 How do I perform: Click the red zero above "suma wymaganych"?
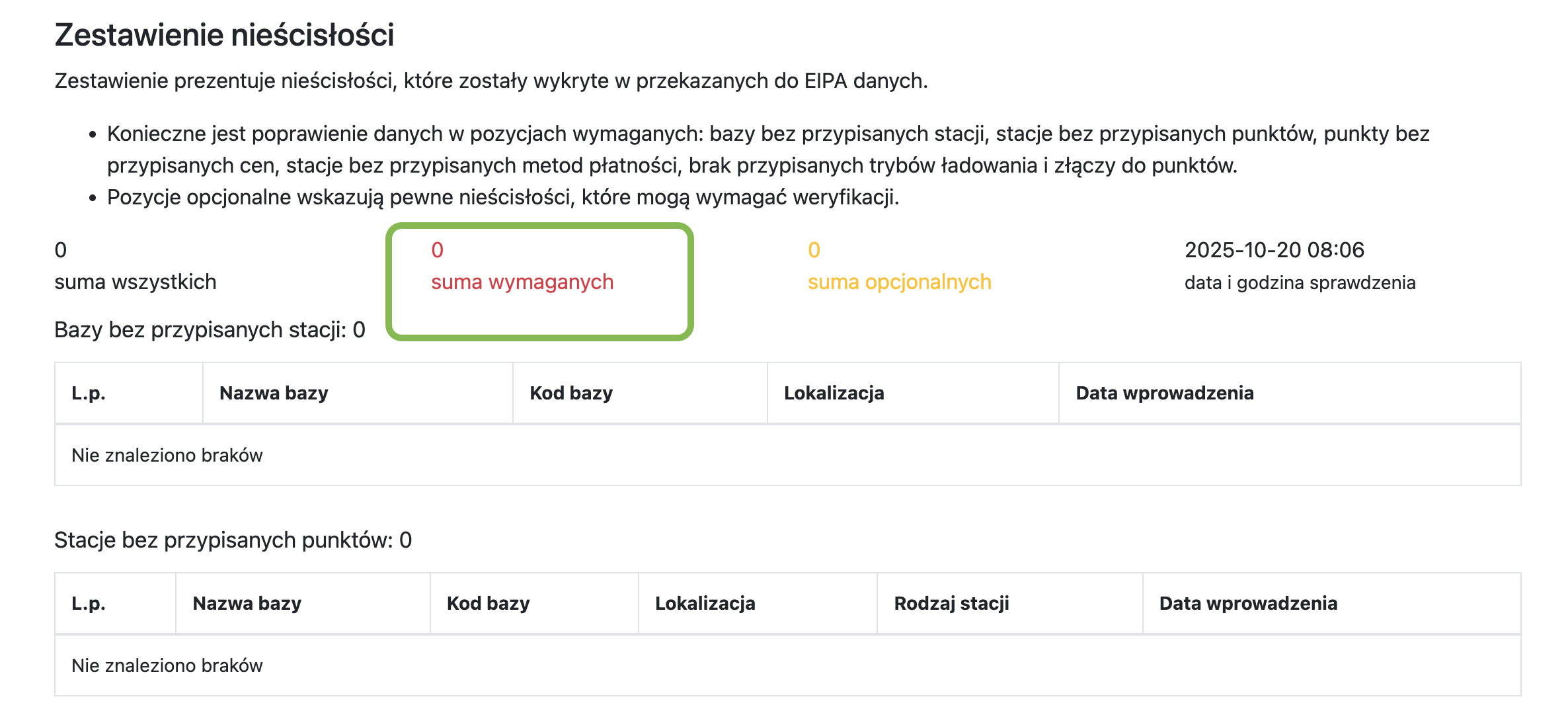[437, 250]
